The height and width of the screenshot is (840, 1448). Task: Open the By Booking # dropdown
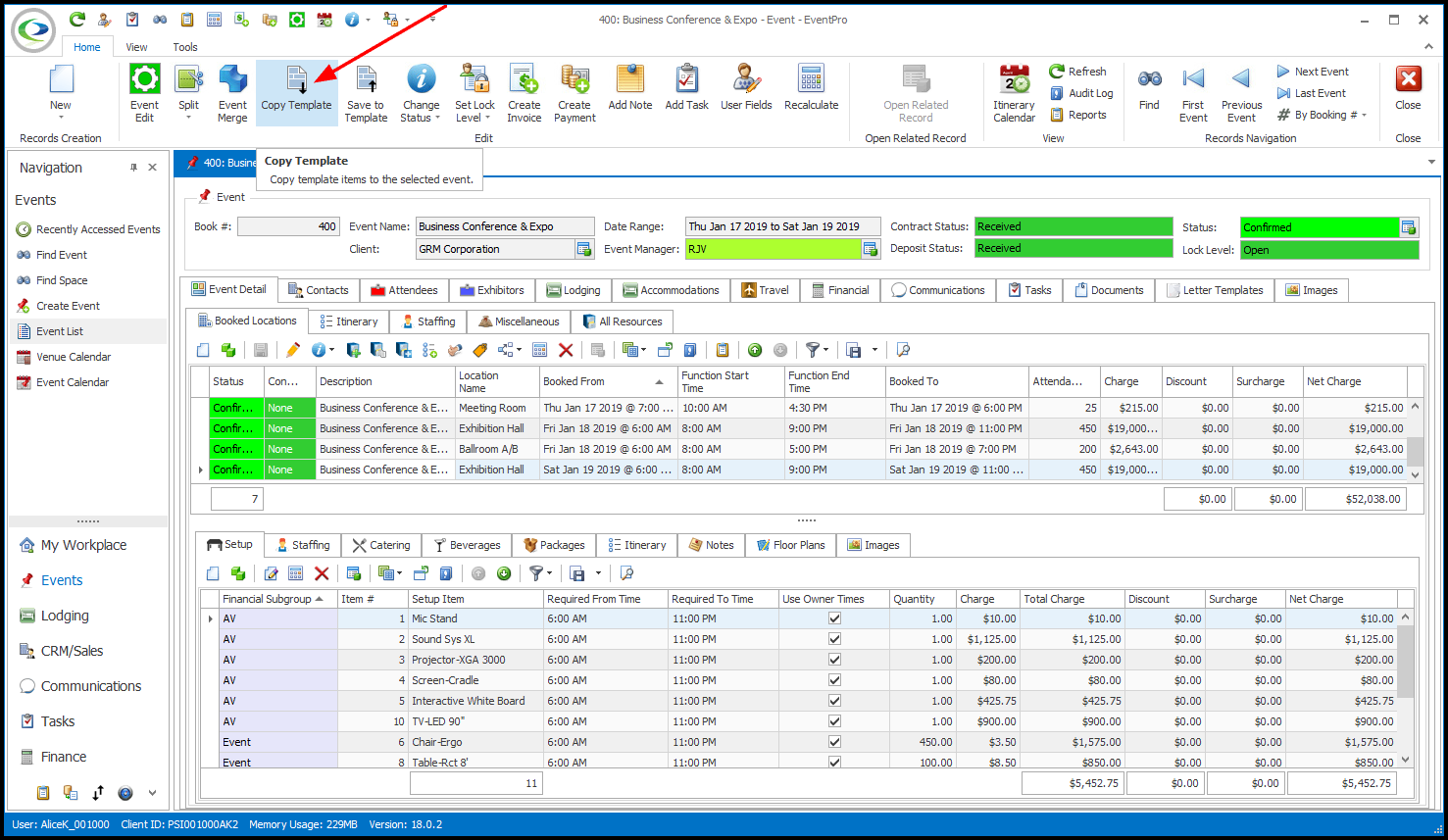1364,115
